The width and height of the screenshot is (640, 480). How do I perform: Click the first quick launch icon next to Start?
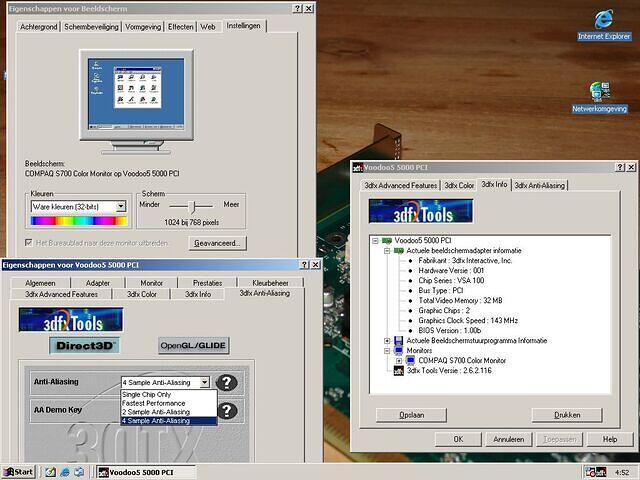point(50,472)
